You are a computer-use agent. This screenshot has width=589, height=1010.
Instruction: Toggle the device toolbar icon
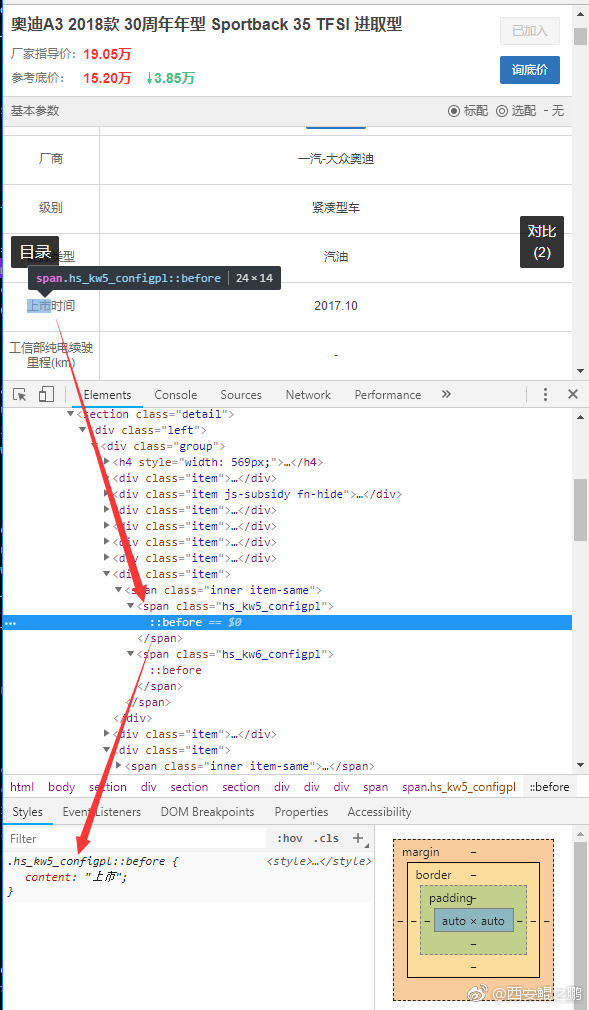(46, 394)
